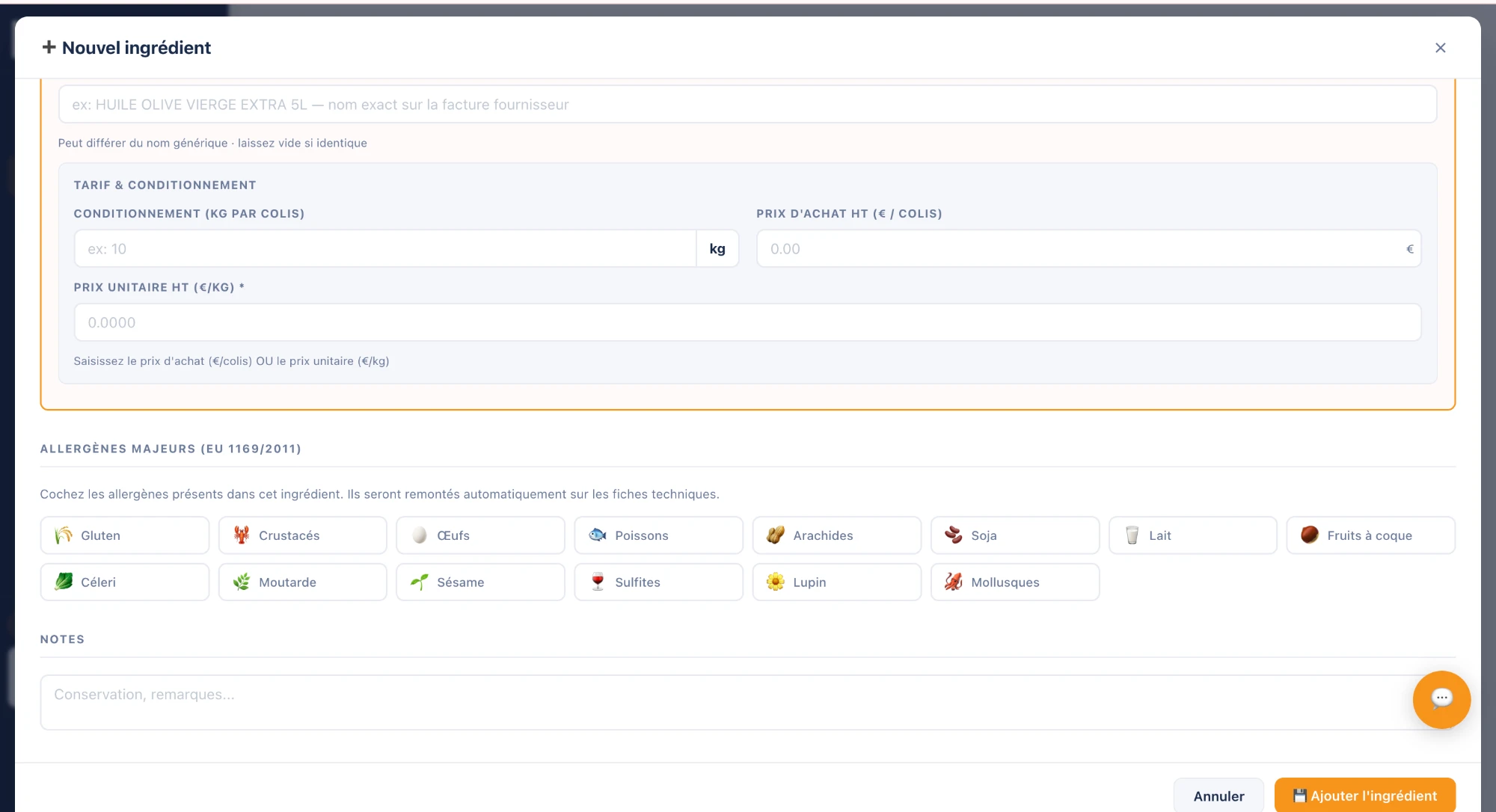The height and width of the screenshot is (812, 1496).
Task: Focus the supplier invoice name field
Action: coord(747,105)
